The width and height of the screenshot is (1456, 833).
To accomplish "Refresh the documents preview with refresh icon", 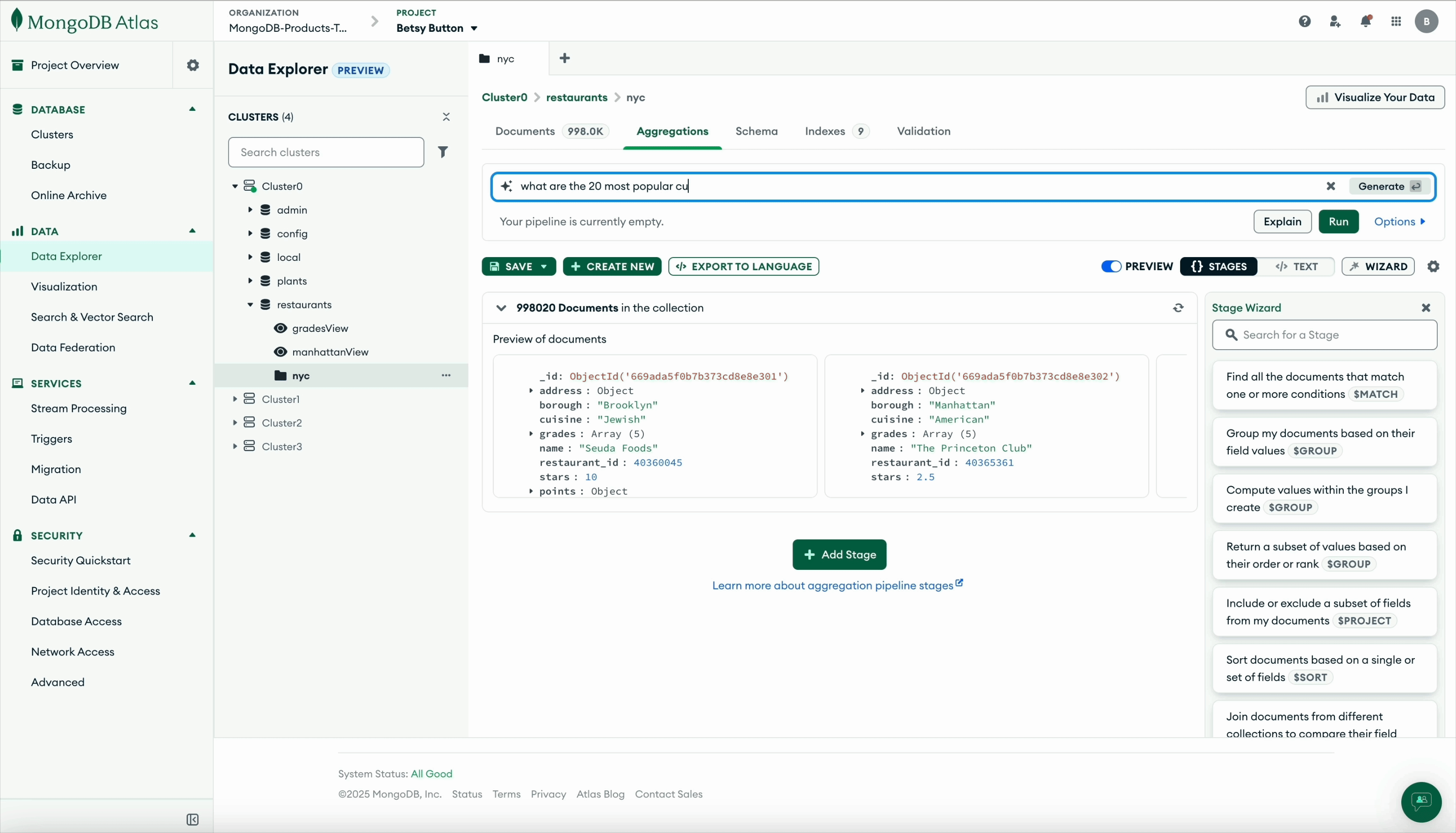I will point(1179,308).
